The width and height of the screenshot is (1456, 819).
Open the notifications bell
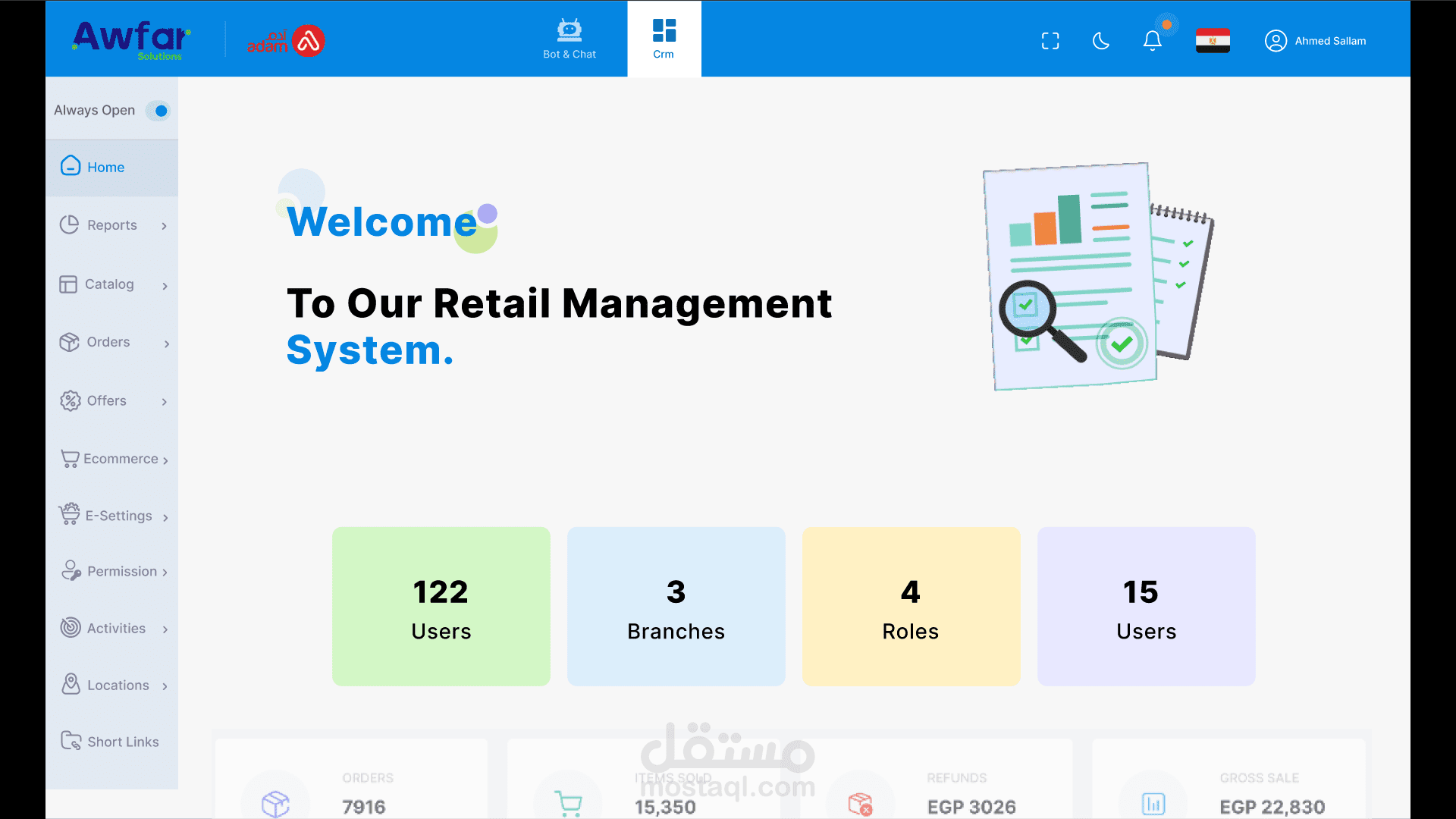pyautogui.click(x=1152, y=41)
